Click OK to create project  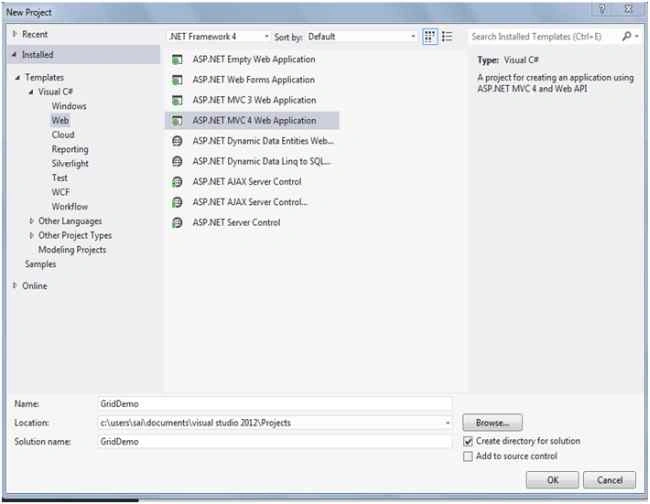coord(553,480)
